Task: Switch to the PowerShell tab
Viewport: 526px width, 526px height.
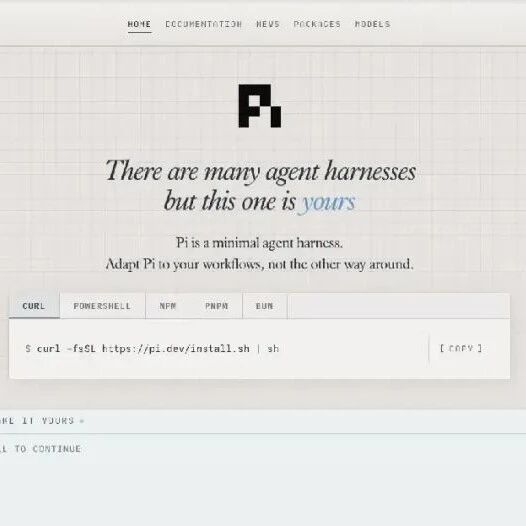Action: point(102,306)
